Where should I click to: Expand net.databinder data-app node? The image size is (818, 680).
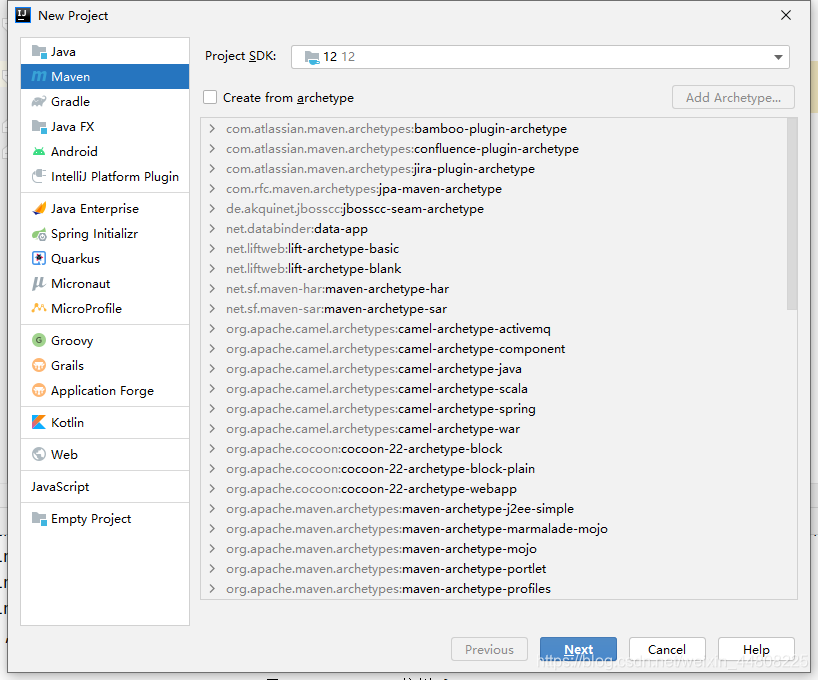click(212, 229)
